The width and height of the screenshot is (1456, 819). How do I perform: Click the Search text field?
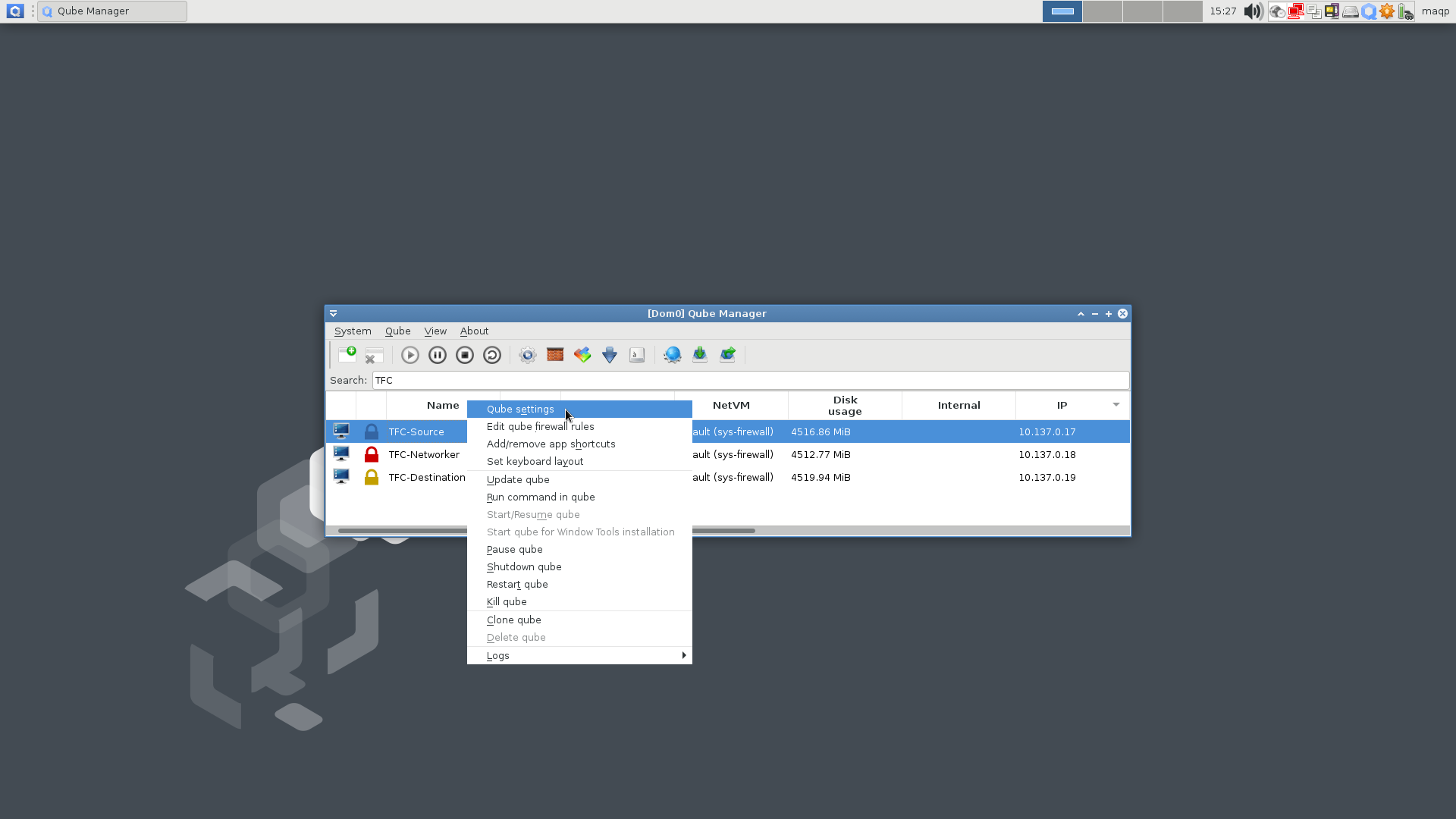(x=749, y=381)
